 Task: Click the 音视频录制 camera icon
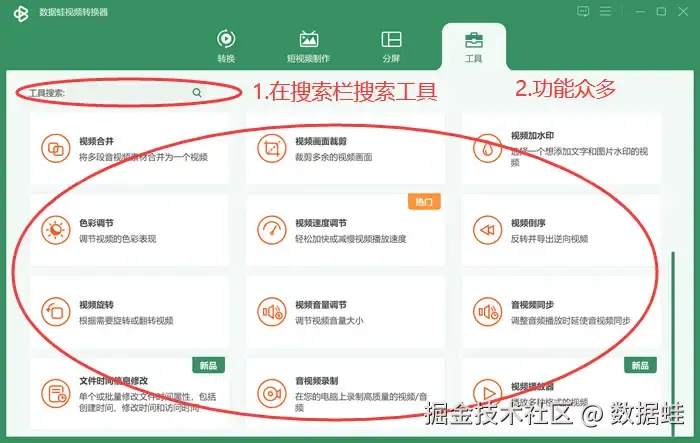tap(272, 393)
